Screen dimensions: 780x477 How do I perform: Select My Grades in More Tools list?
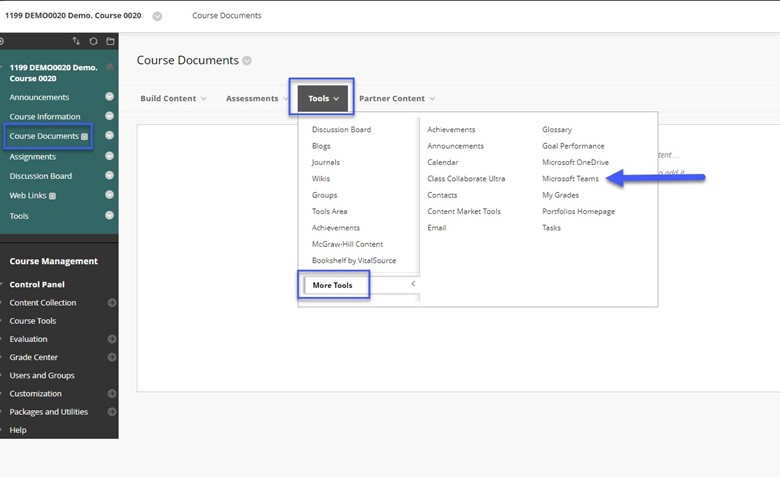click(x=560, y=195)
